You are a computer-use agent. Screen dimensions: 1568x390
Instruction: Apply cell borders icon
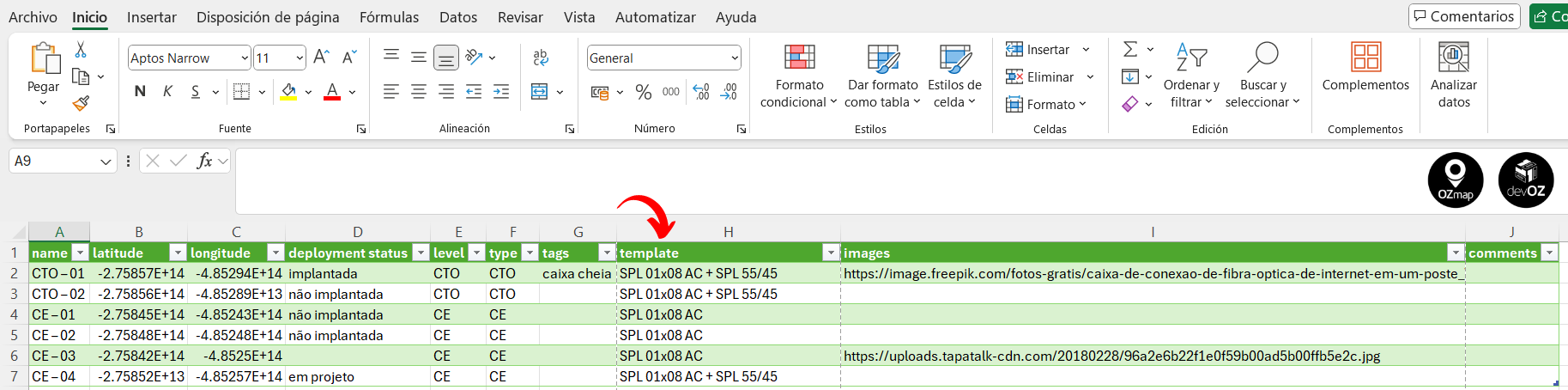(x=242, y=91)
